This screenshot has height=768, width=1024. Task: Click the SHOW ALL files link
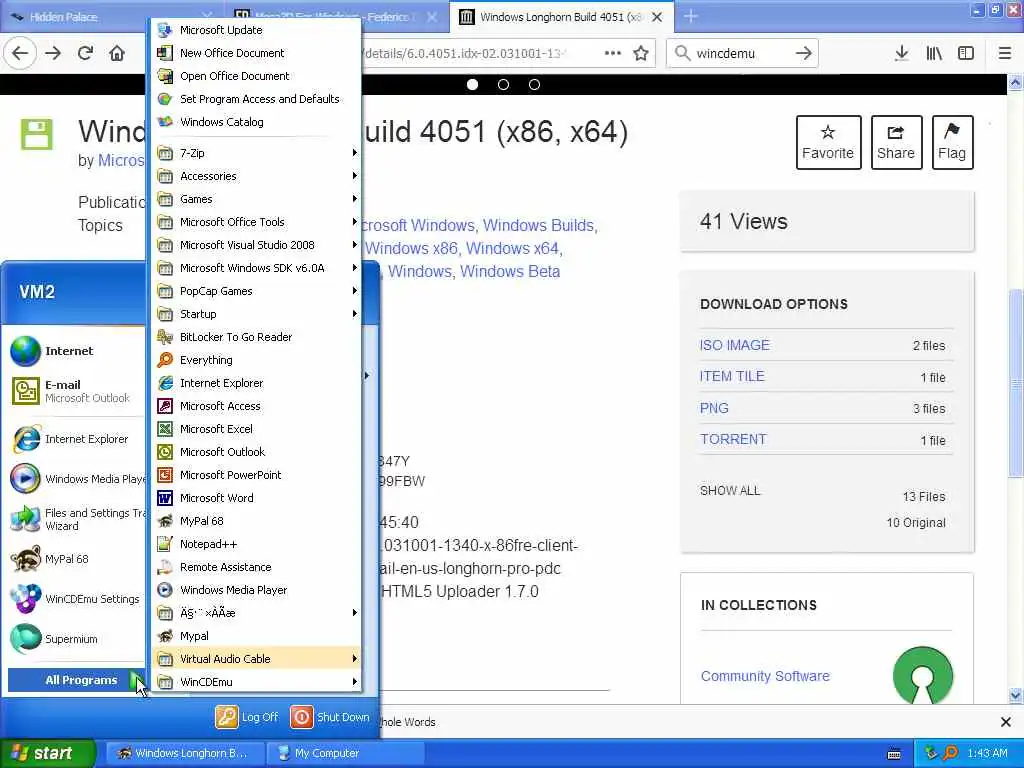click(730, 490)
